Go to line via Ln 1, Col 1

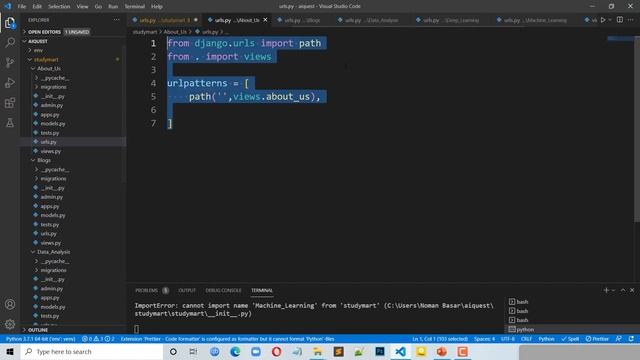click(x=440, y=339)
